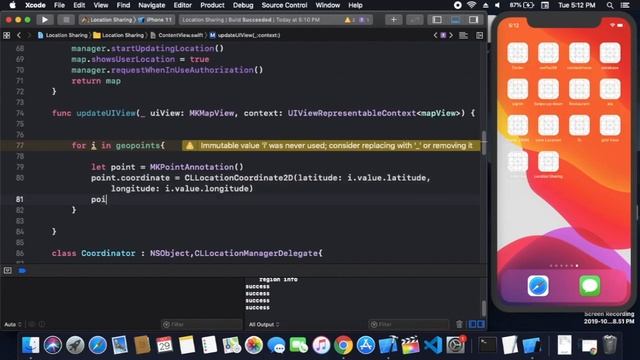640x360 pixels.
Task: Click the warning icon on line 77
Action: pyautogui.click(x=190, y=146)
